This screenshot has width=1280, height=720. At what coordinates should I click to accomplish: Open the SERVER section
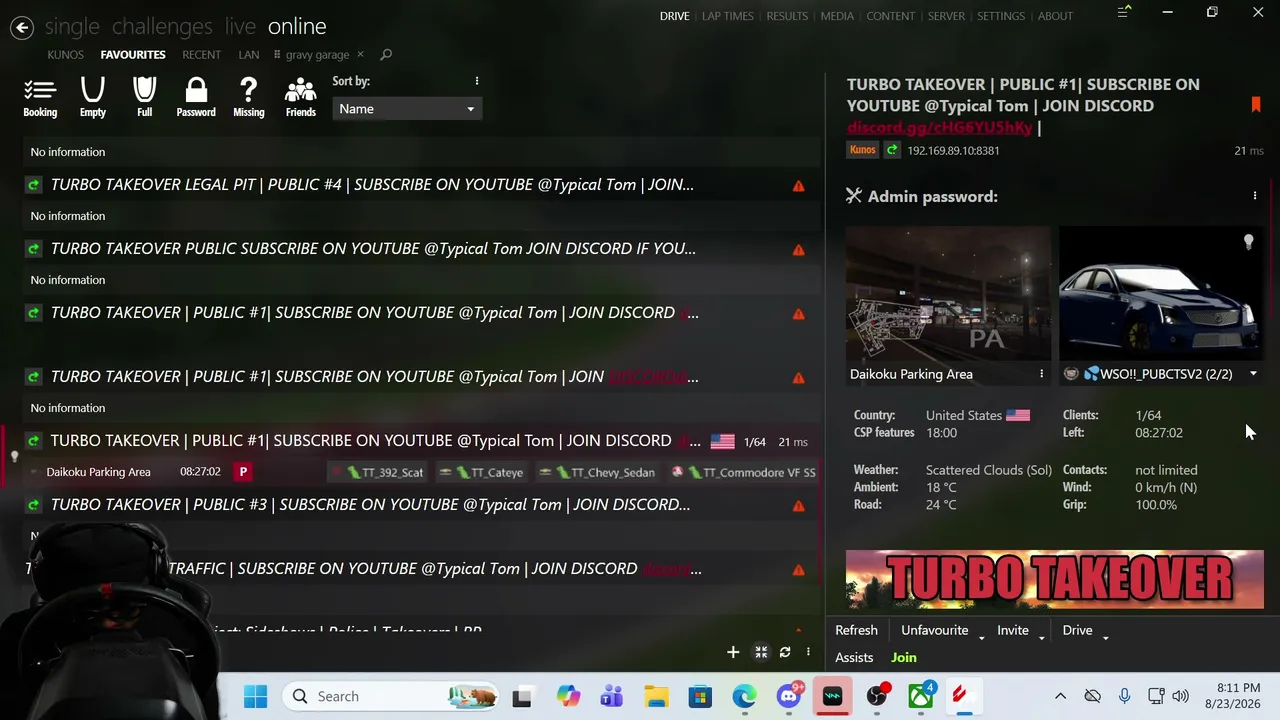(946, 16)
